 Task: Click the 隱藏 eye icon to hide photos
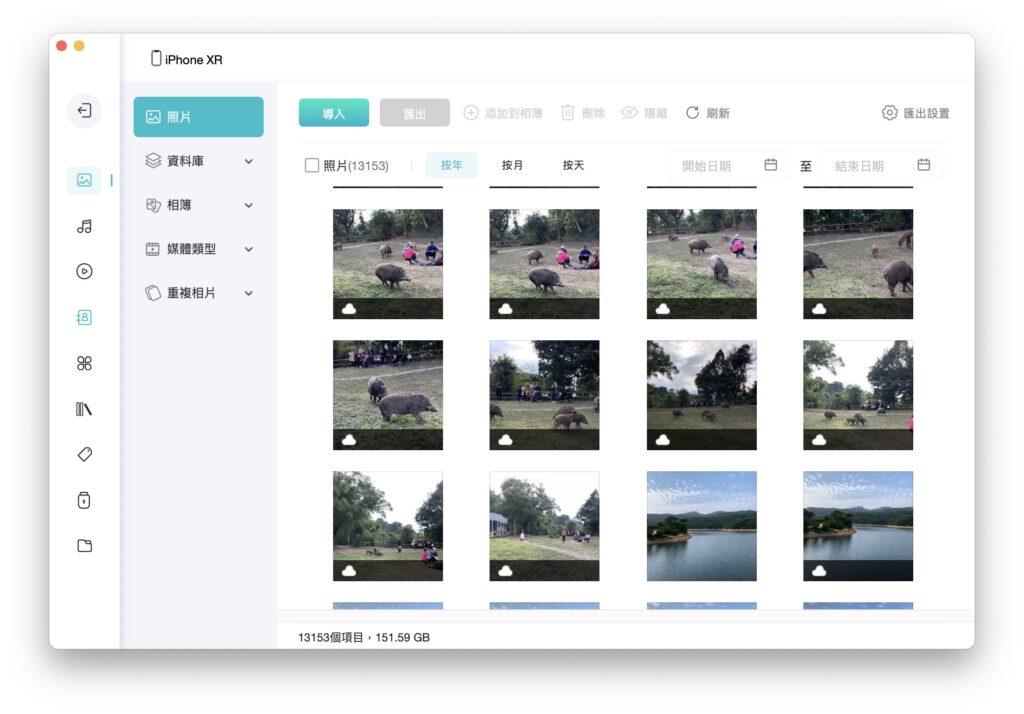pyautogui.click(x=629, y=113)
